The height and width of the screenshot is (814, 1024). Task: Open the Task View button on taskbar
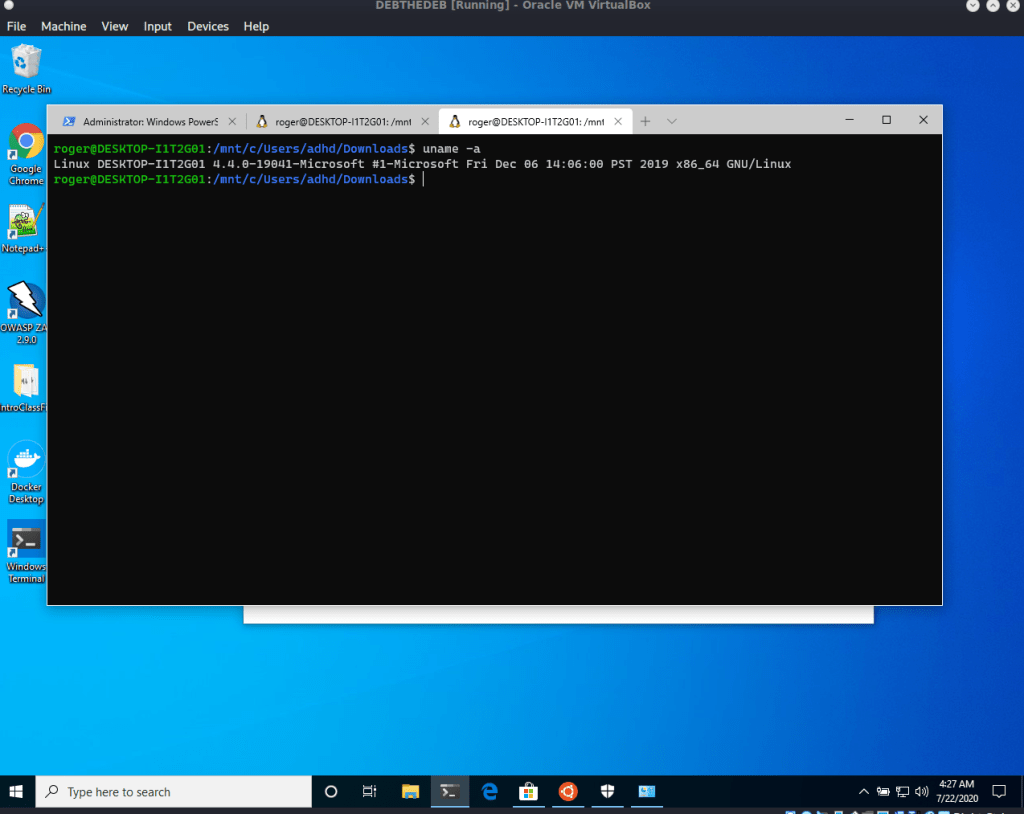coord(369,791)
